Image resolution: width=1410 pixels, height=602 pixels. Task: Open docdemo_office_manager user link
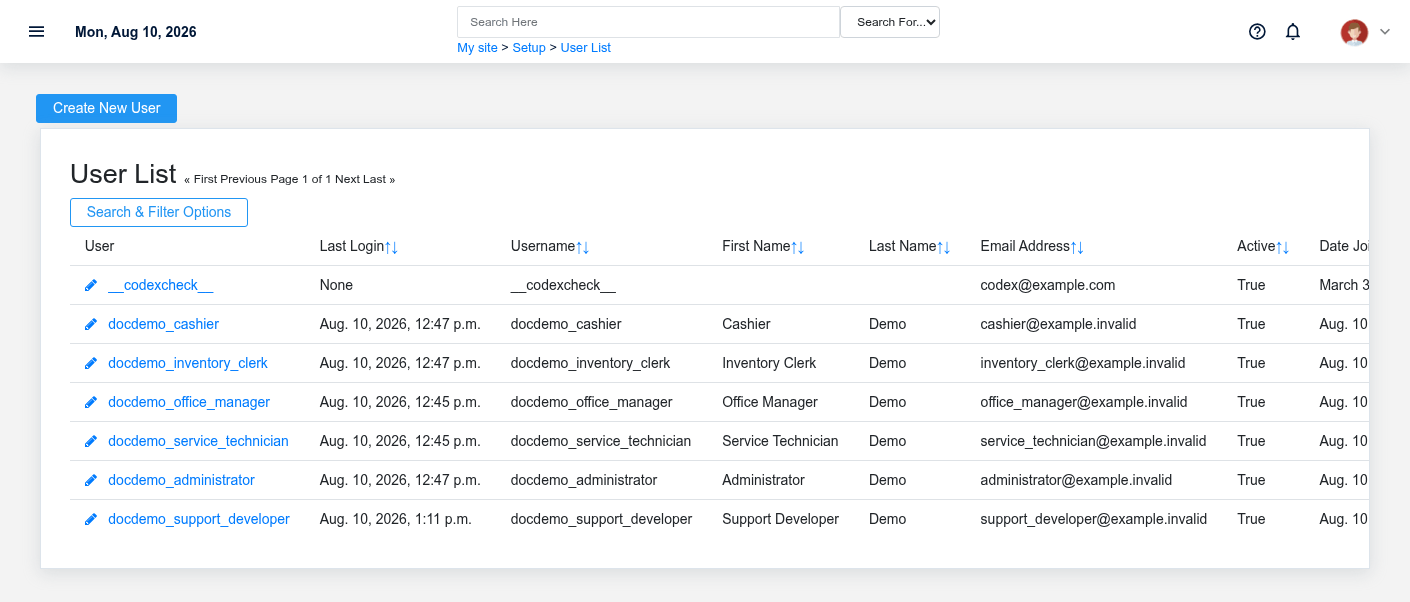[189, 402]
